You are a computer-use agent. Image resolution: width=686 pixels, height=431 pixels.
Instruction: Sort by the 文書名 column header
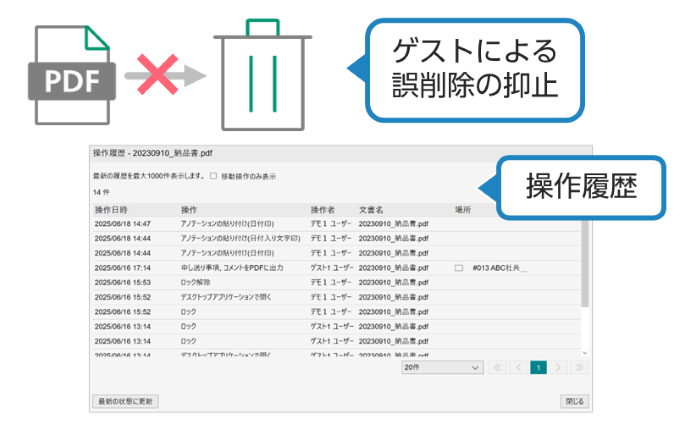(x=371, y=210)
